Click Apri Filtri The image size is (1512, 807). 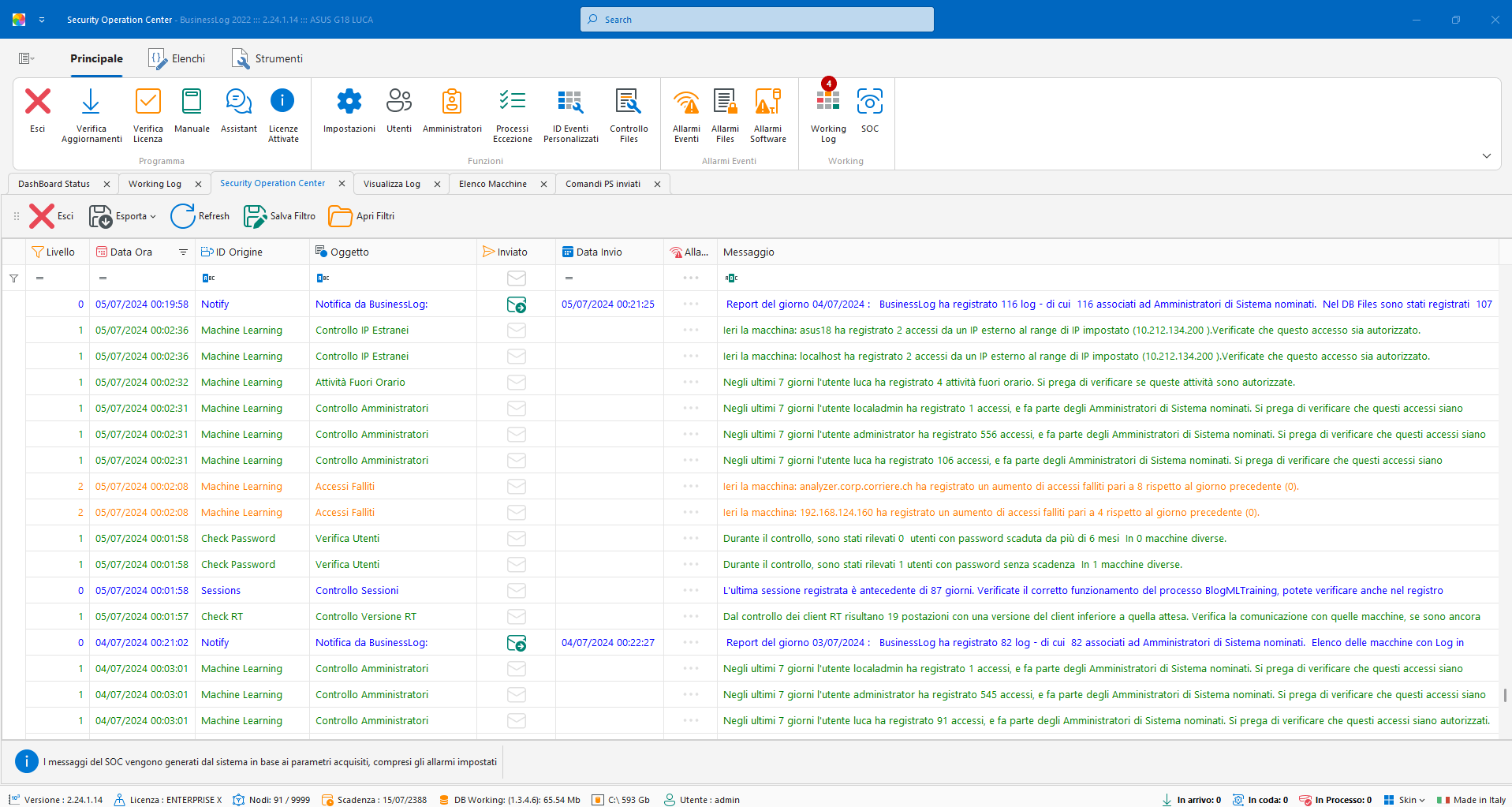(x=362, y=216)
